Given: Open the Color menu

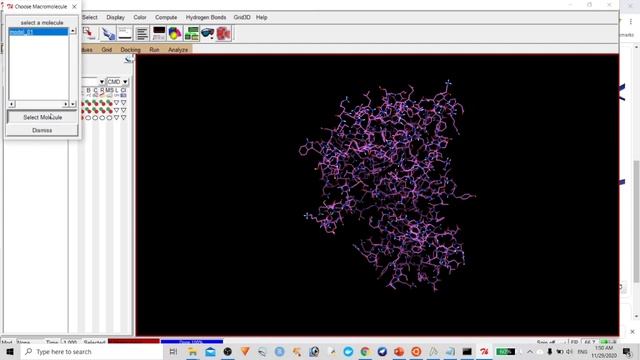Looking at the screenshot, I should coord(140,18).
